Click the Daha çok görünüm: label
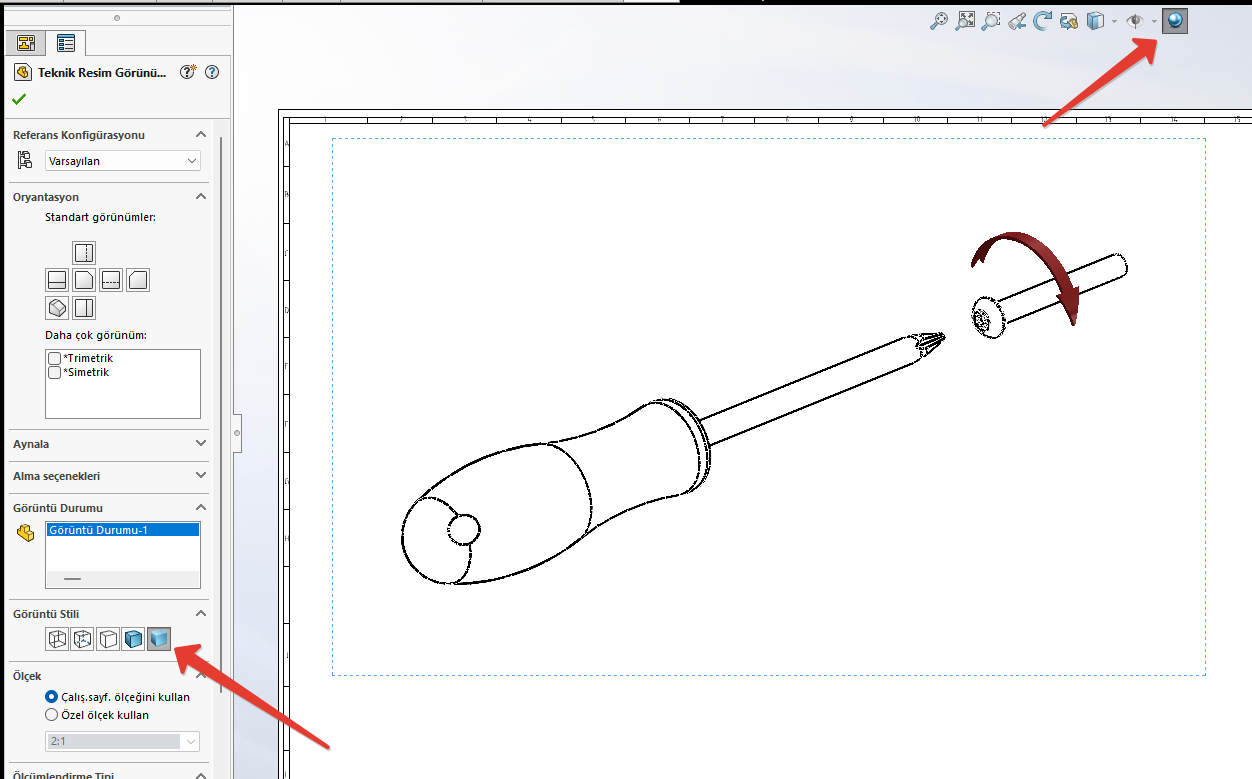The height and width of the screenshot is (779, 1252). (x=96, y=335)
